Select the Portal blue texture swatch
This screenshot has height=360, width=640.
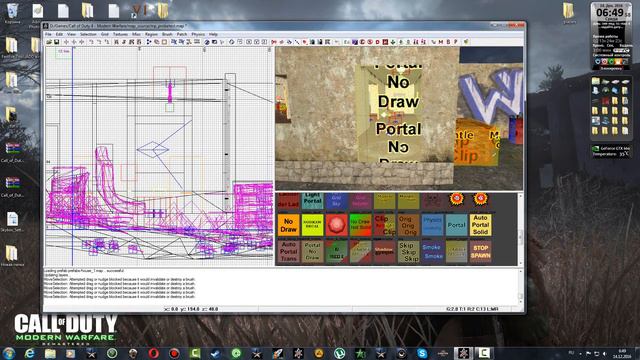click(x=456, y=225)
